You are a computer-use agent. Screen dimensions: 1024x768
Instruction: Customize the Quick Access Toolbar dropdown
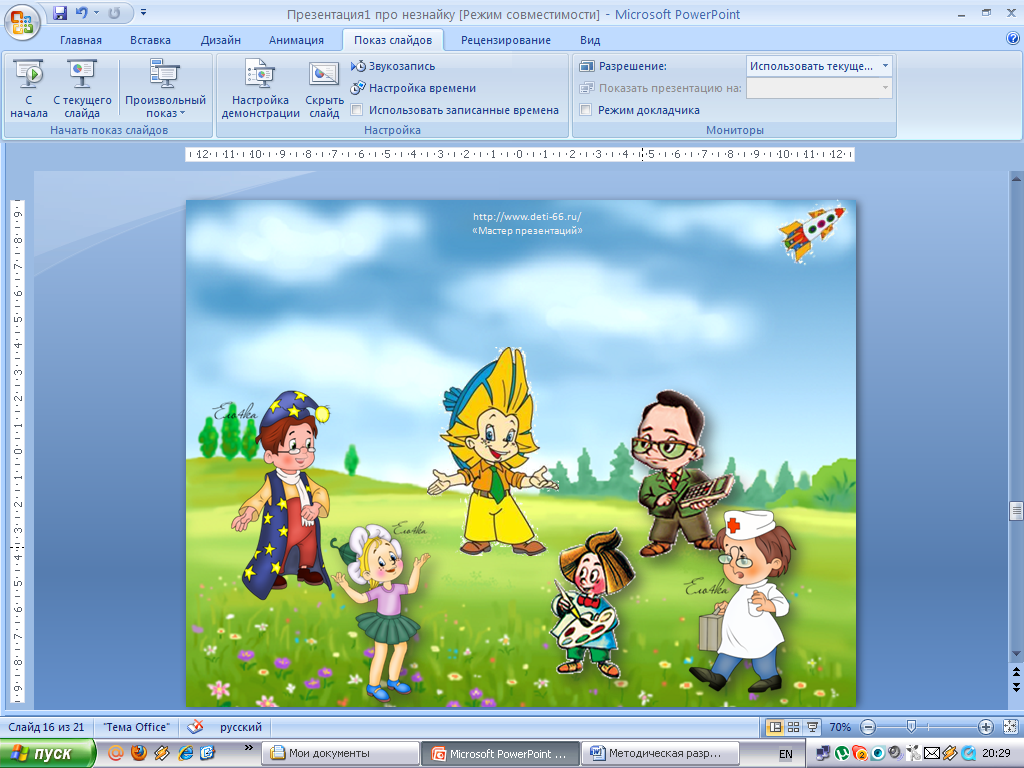pyautogui.click(x=144, y=13)
